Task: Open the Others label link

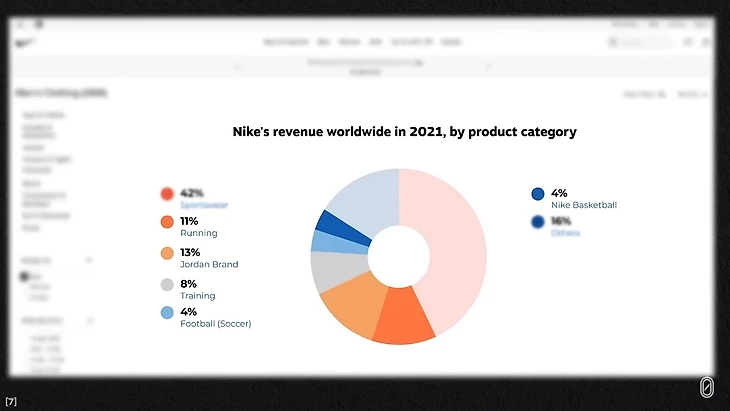Action: point(565,233)
